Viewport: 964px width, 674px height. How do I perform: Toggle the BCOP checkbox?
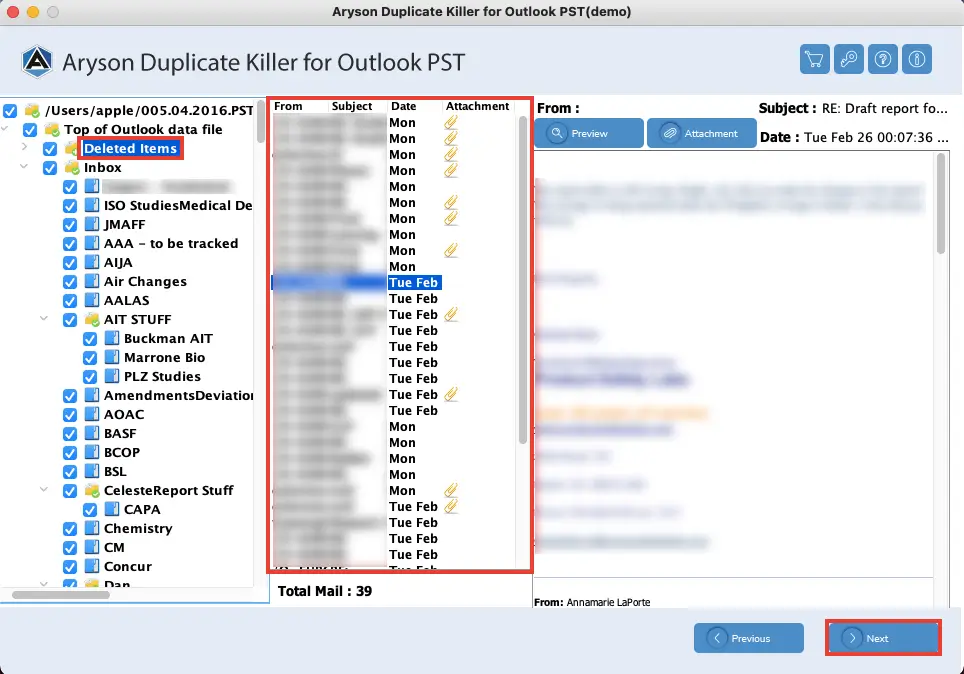coord(70,453)
